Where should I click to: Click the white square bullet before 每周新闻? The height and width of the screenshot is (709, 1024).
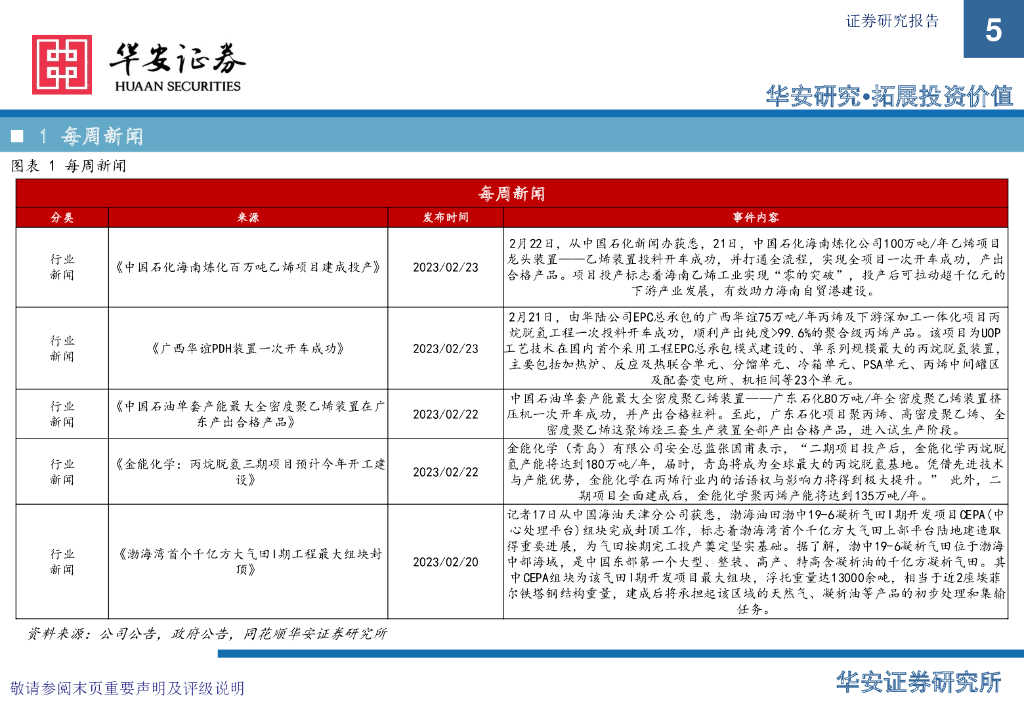18,136
